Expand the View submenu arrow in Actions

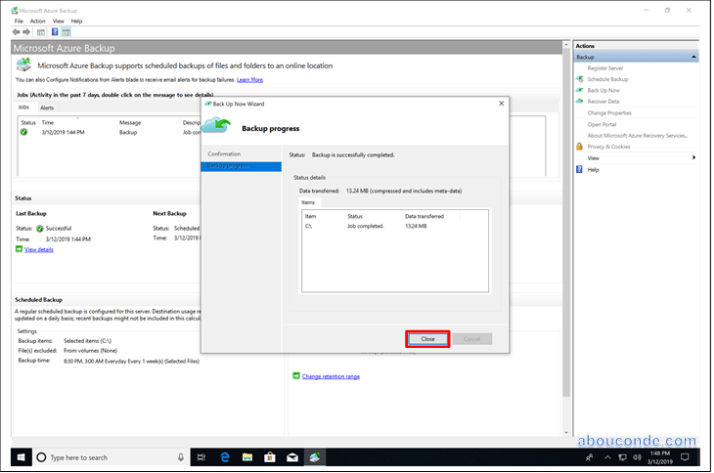click(x=693, y=157)
